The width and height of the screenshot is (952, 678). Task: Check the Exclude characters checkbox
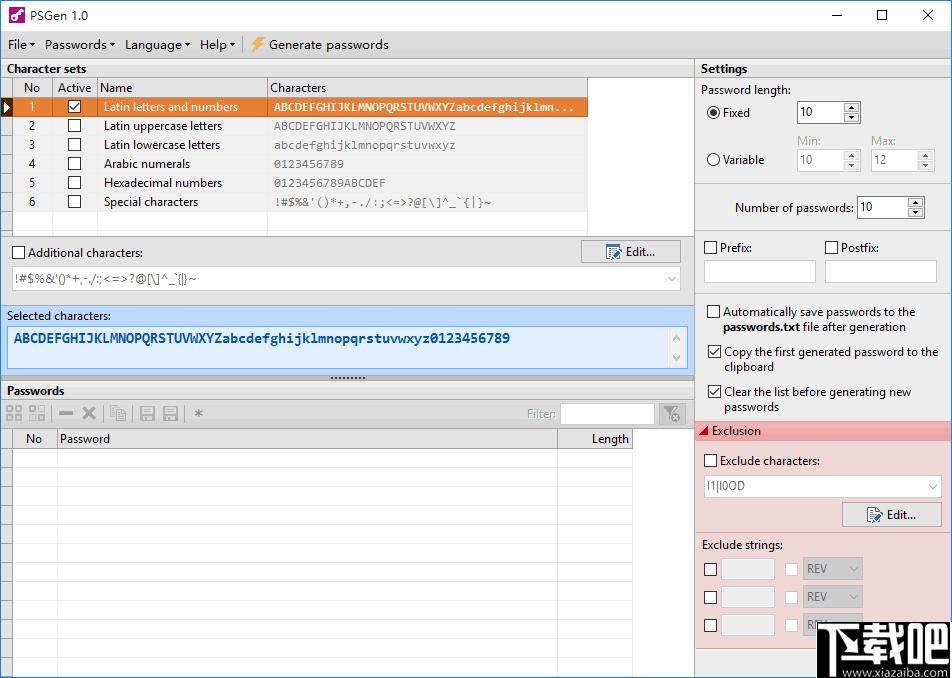(710, 461)
